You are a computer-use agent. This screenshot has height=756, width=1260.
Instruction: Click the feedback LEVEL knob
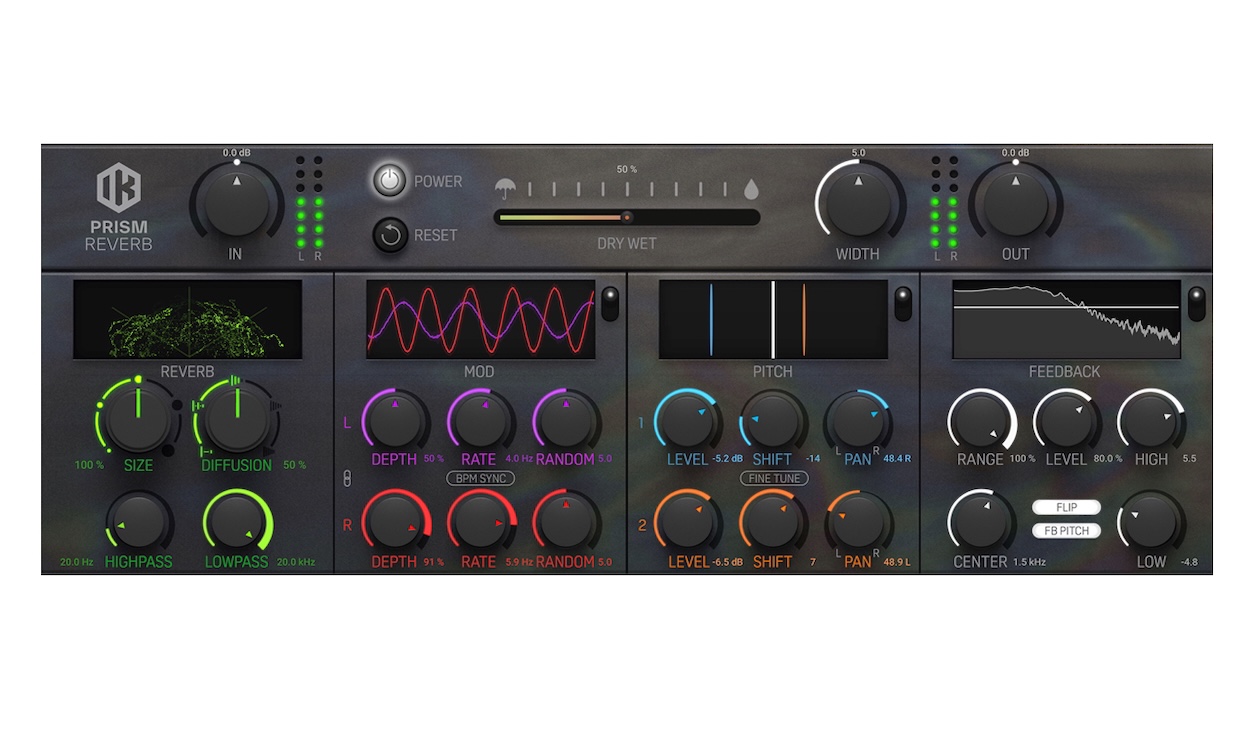click(1066, 421)
